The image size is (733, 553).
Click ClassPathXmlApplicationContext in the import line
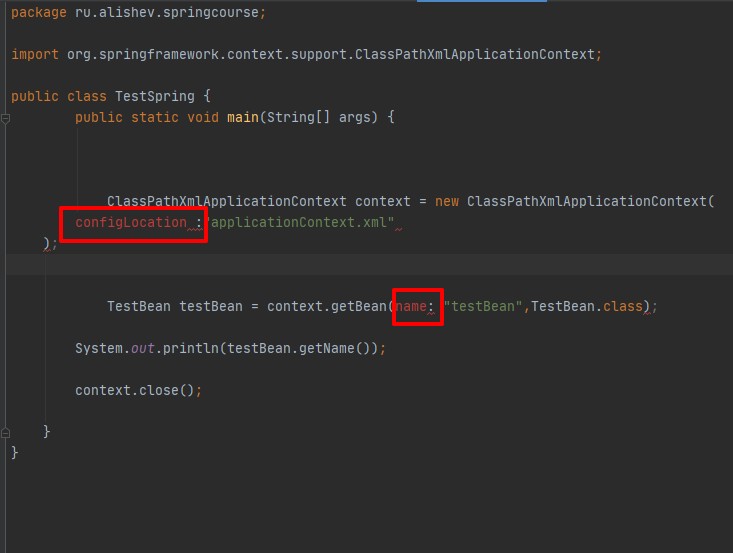click(x=474, y=54)
